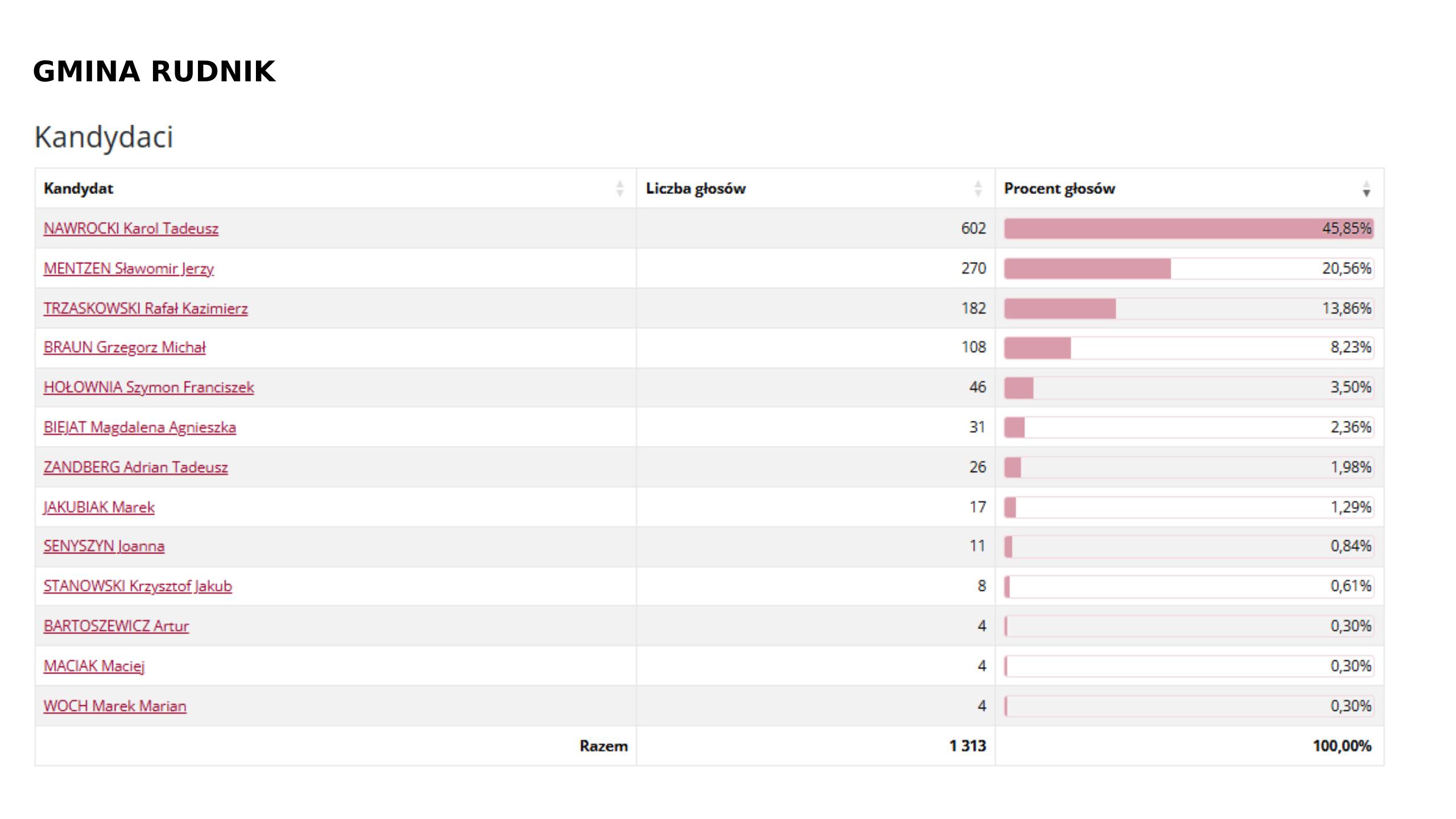Open NAWROCKI Karol Tadeusz candidate link
Screen dimensions: 1456x819
(131, 229)
